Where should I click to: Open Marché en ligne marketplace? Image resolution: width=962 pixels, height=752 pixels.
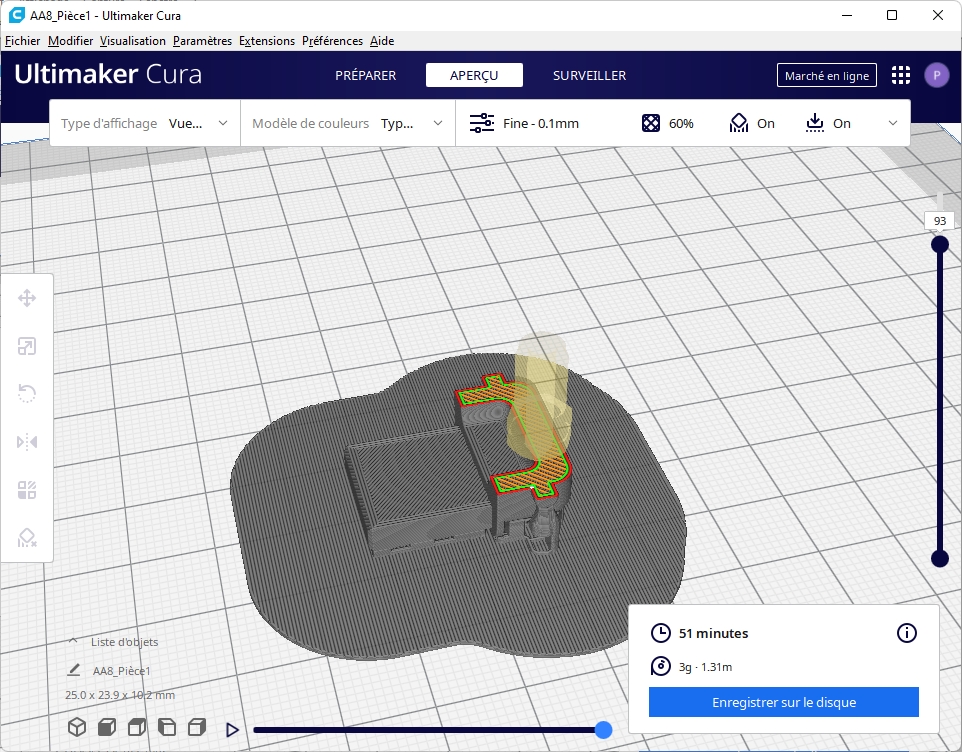pyautogui.click(x=826, y=75)
